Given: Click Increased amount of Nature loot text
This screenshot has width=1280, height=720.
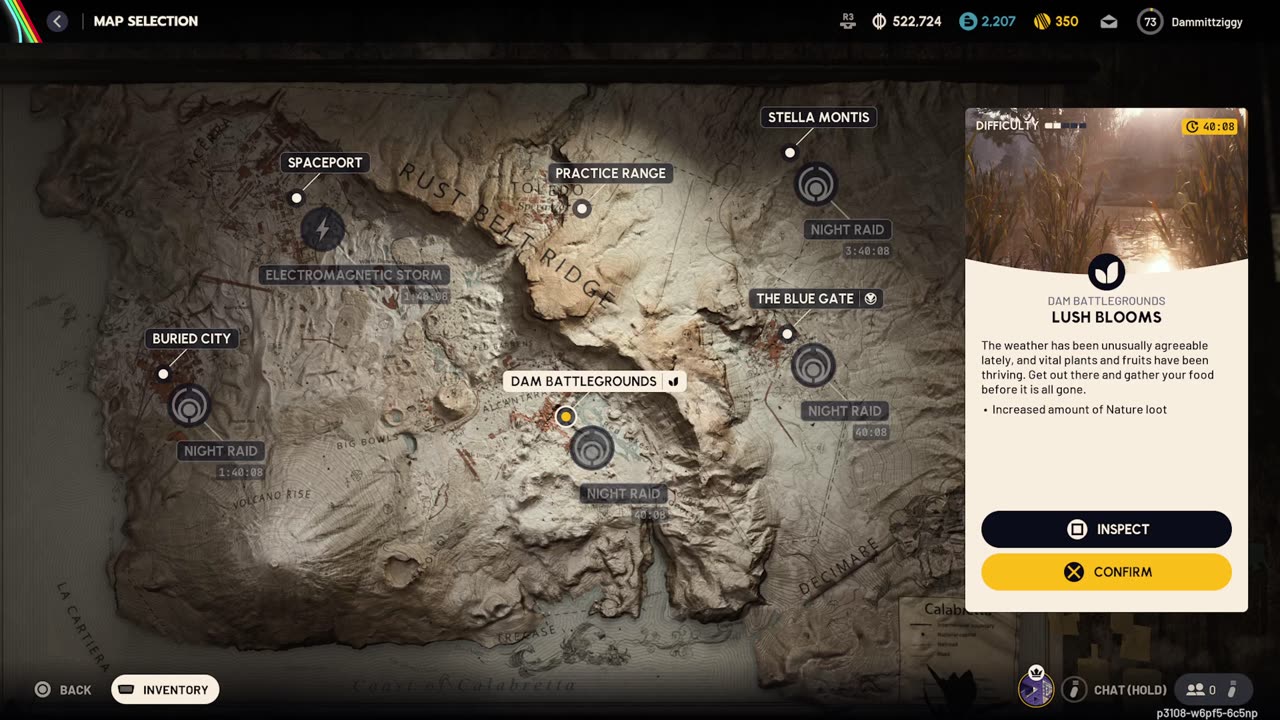Looking at the screenshot, I should click(x=1079, y=409).
